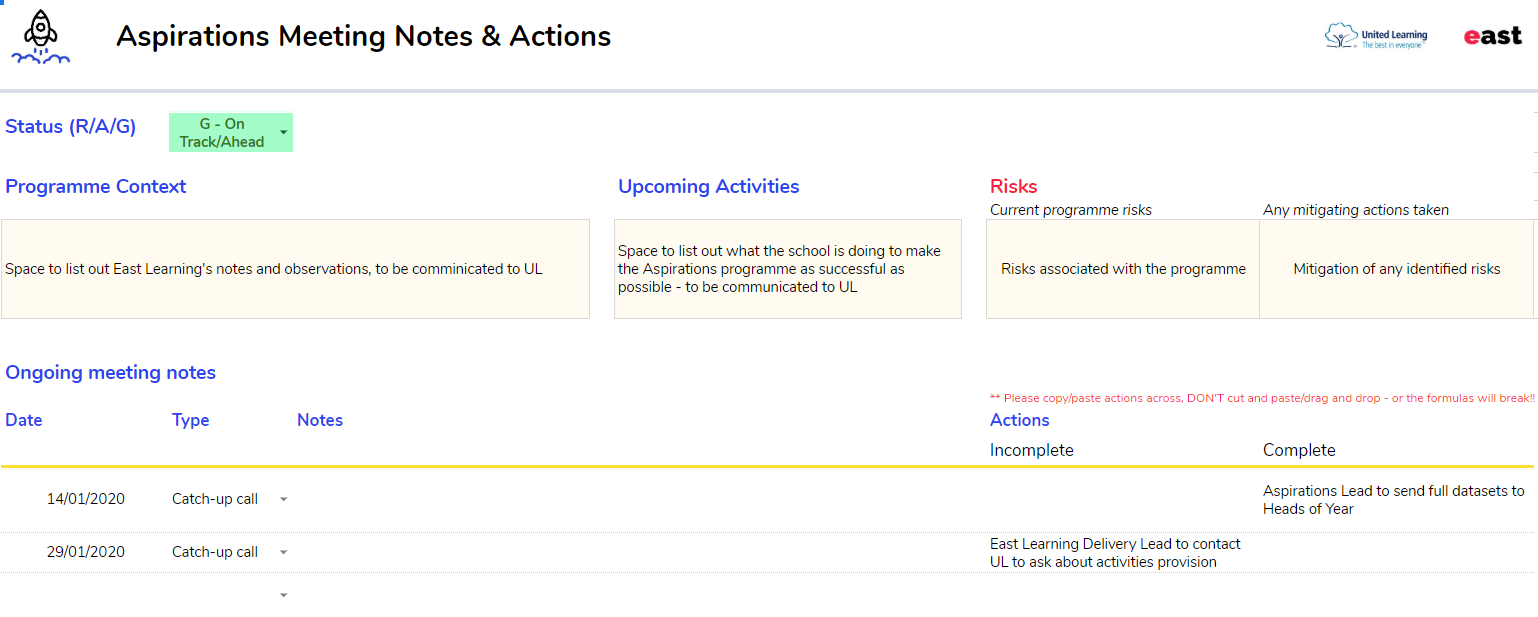Click the rocket logo icon

41,38
